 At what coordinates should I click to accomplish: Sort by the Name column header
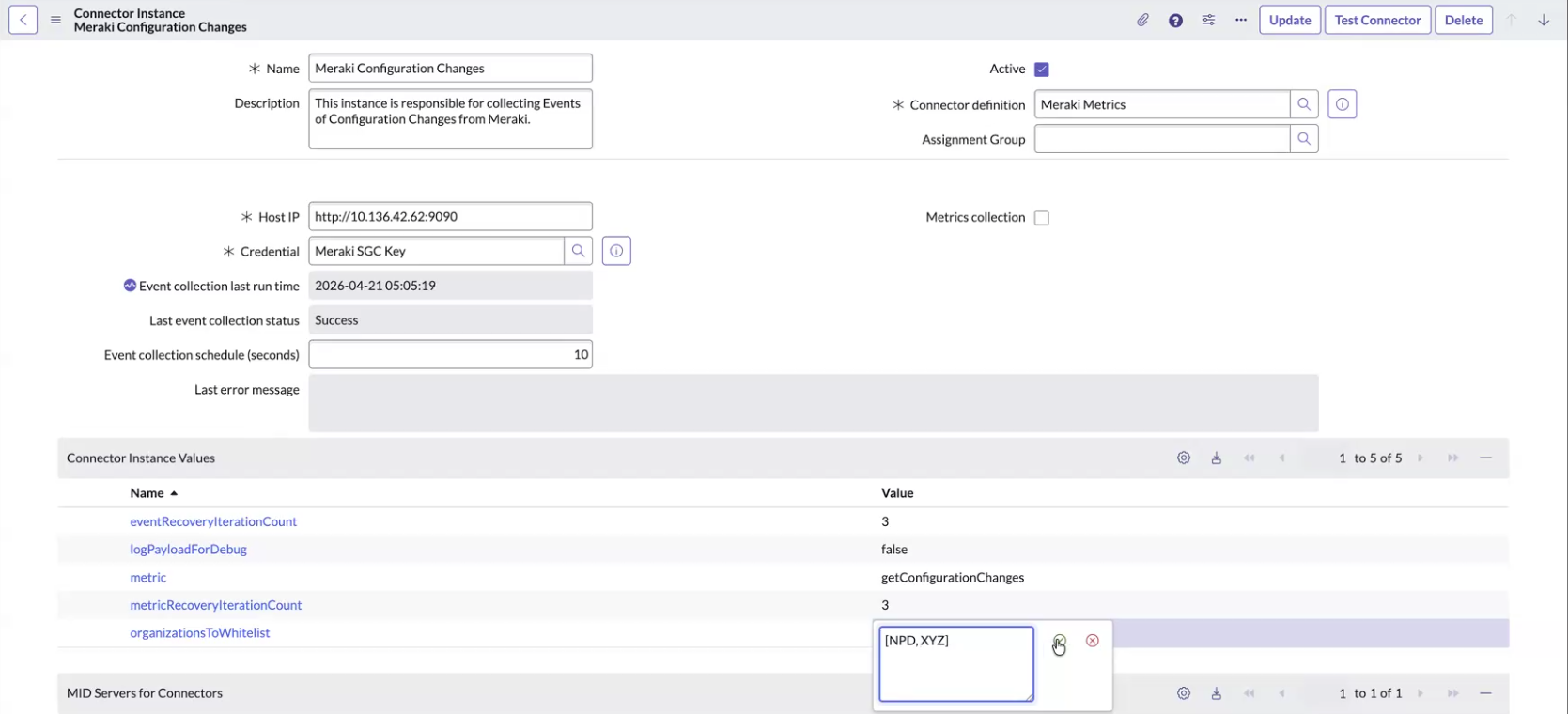point(147,493)
